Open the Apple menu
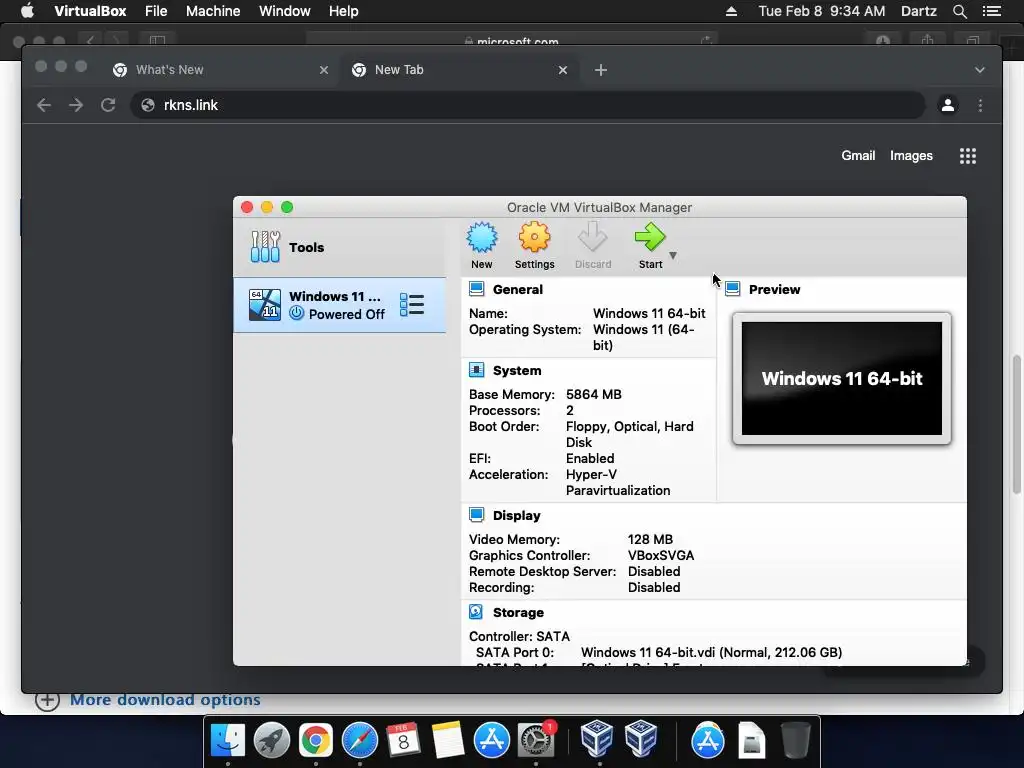 pyautogui.click(x=27, y=10)
